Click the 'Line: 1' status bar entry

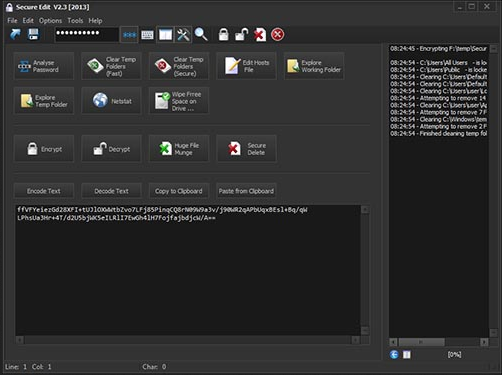coord(16,367)
